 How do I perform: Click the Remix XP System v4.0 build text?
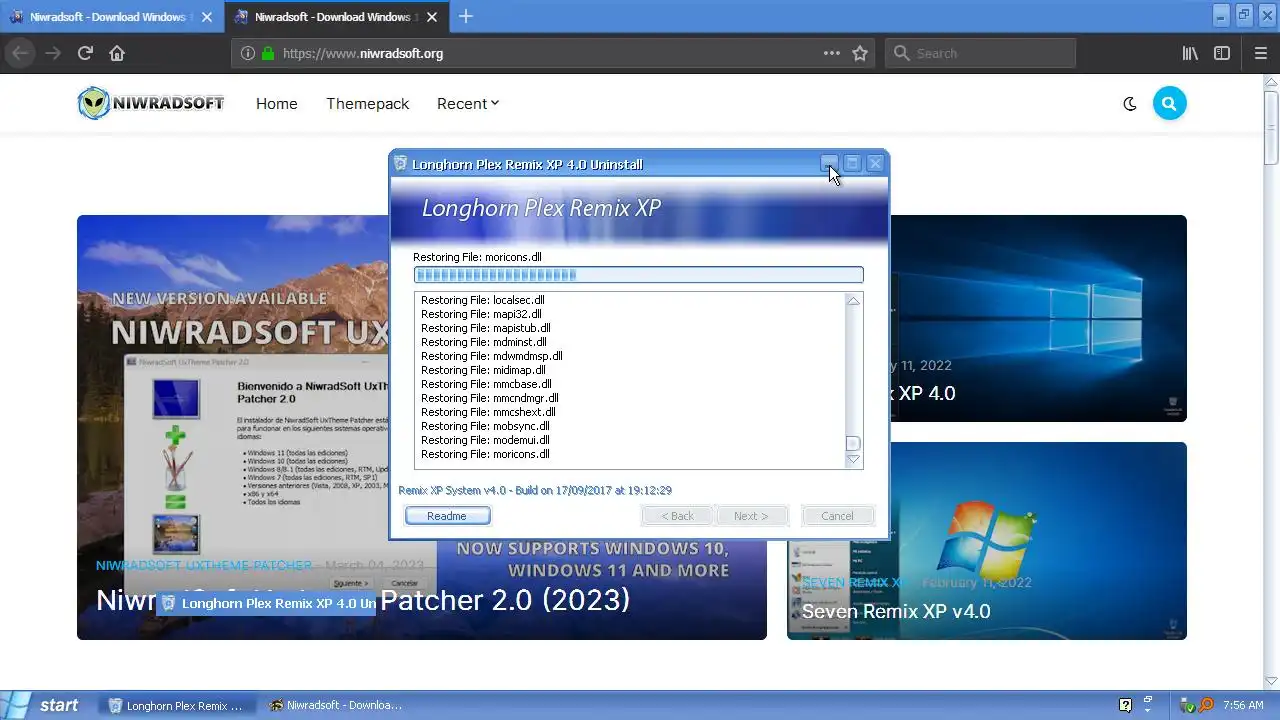[x=535, y=490]
